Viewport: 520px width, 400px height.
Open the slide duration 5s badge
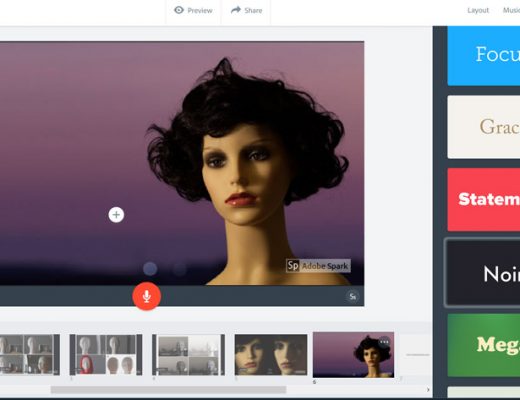(x=352, y=296)
